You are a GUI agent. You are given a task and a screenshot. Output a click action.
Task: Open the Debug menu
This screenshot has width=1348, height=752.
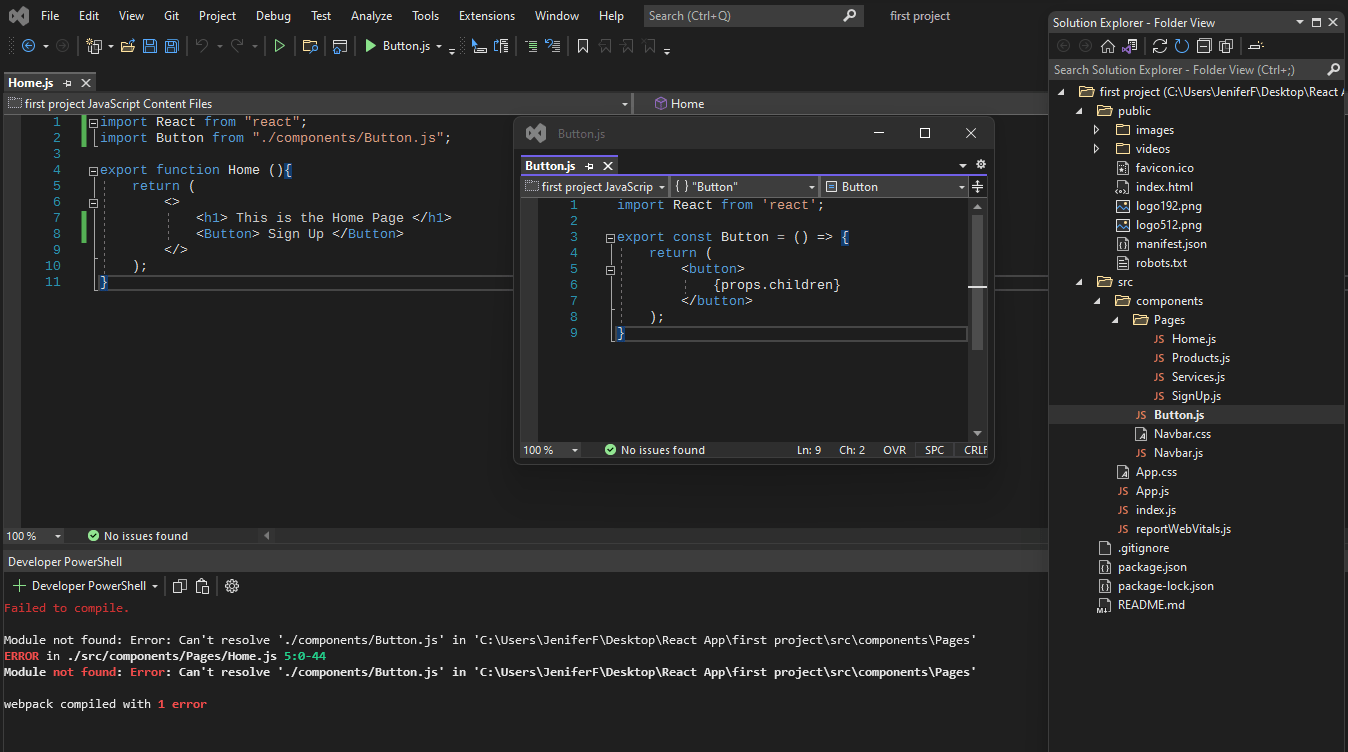273,16
